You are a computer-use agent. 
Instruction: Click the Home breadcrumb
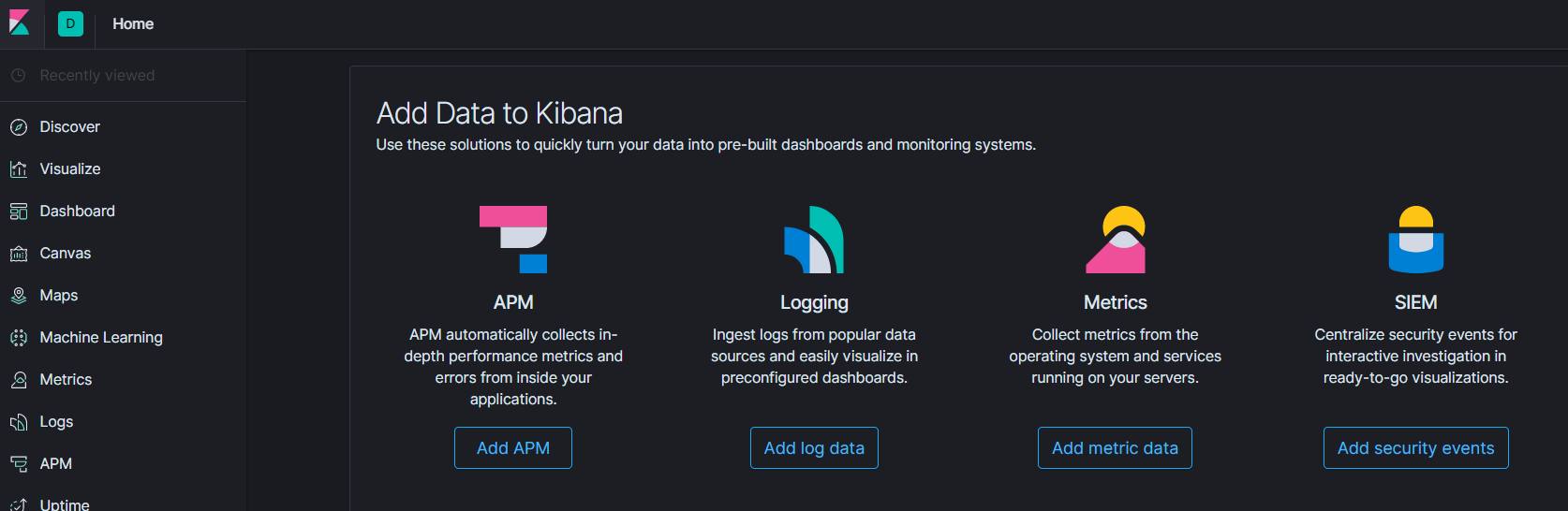tap(133, 23)
